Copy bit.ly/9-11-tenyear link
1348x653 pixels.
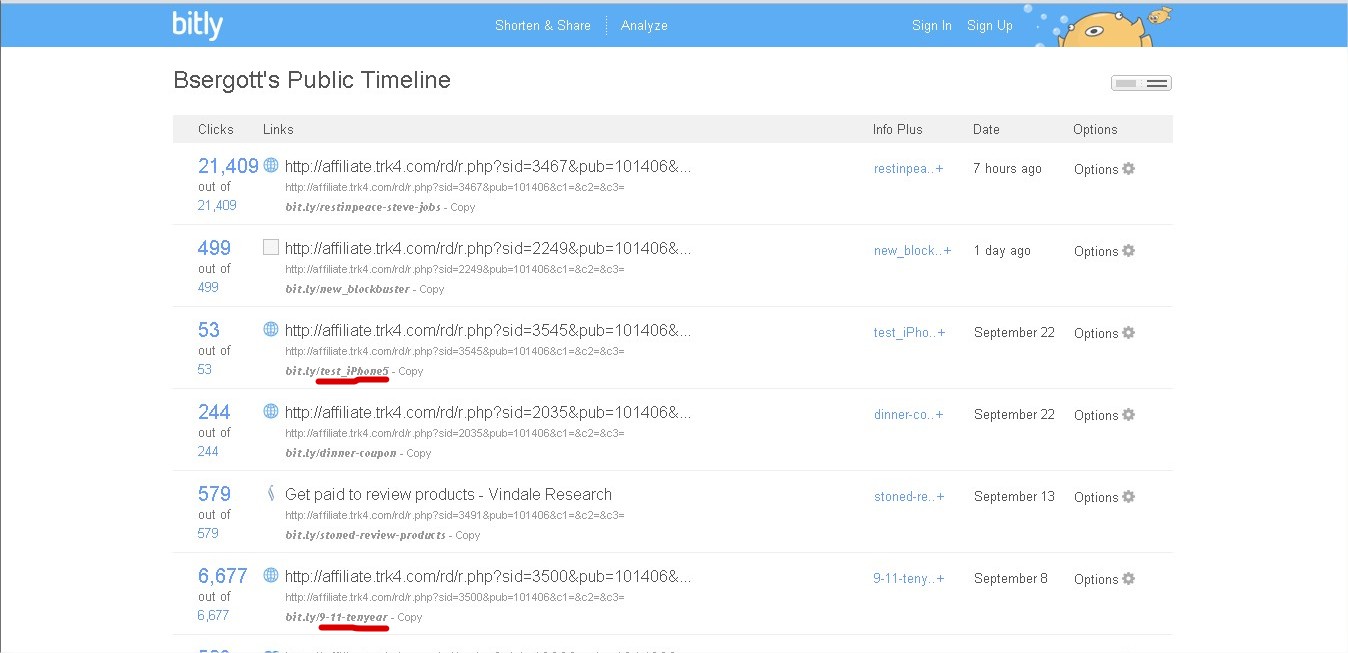pyautogui.click(x=410, y=617)
